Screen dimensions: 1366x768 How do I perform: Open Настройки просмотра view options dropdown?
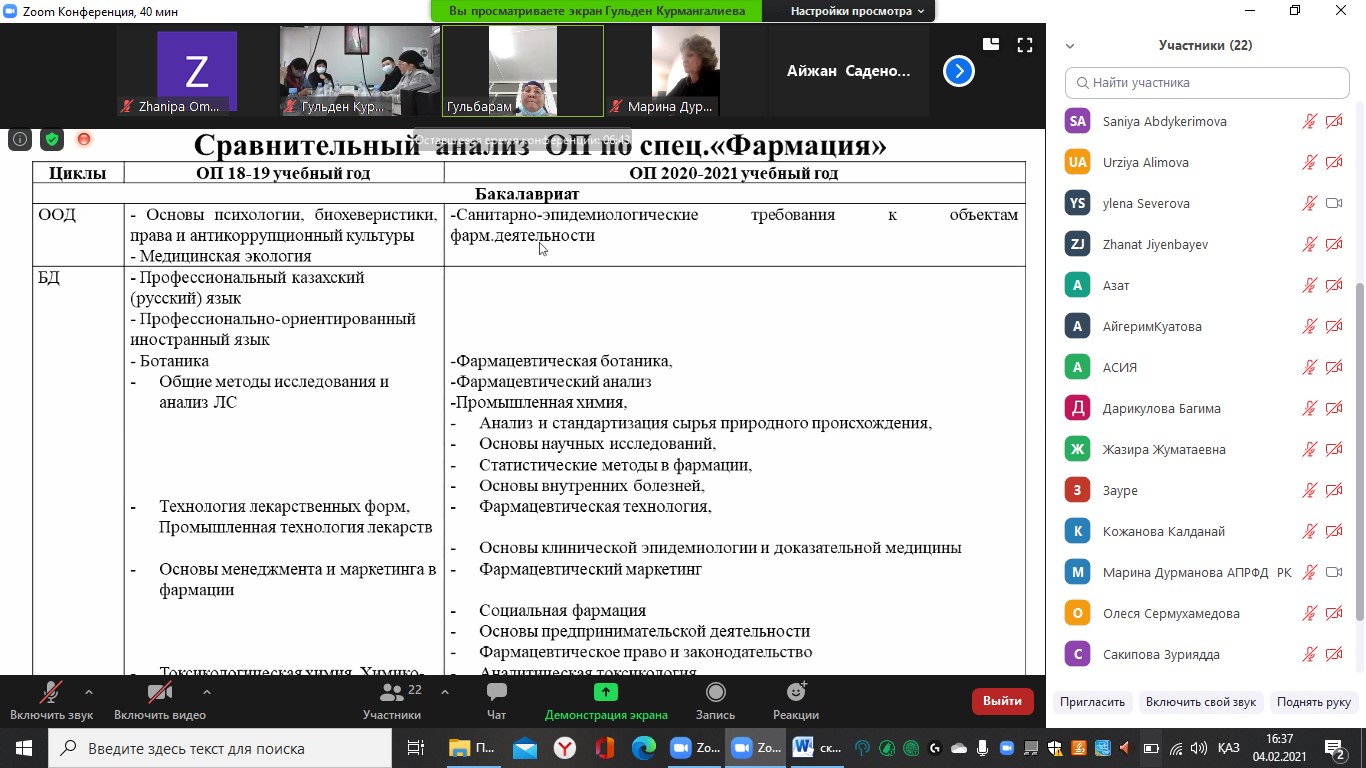point(856,11)
